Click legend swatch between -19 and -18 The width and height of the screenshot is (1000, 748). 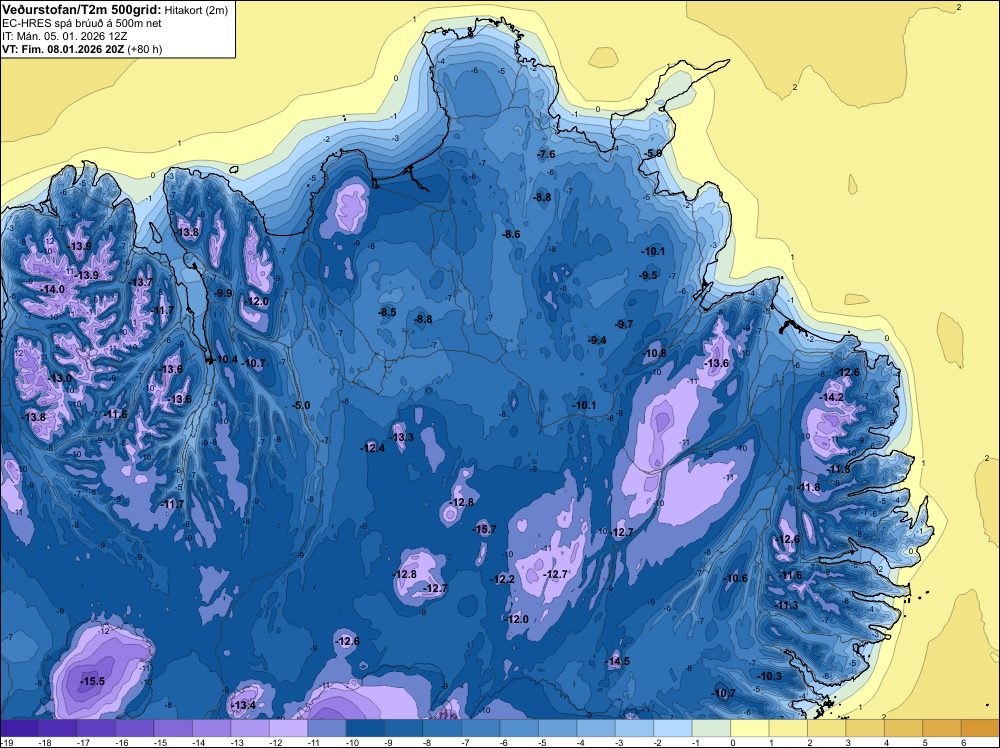point(19,728)
